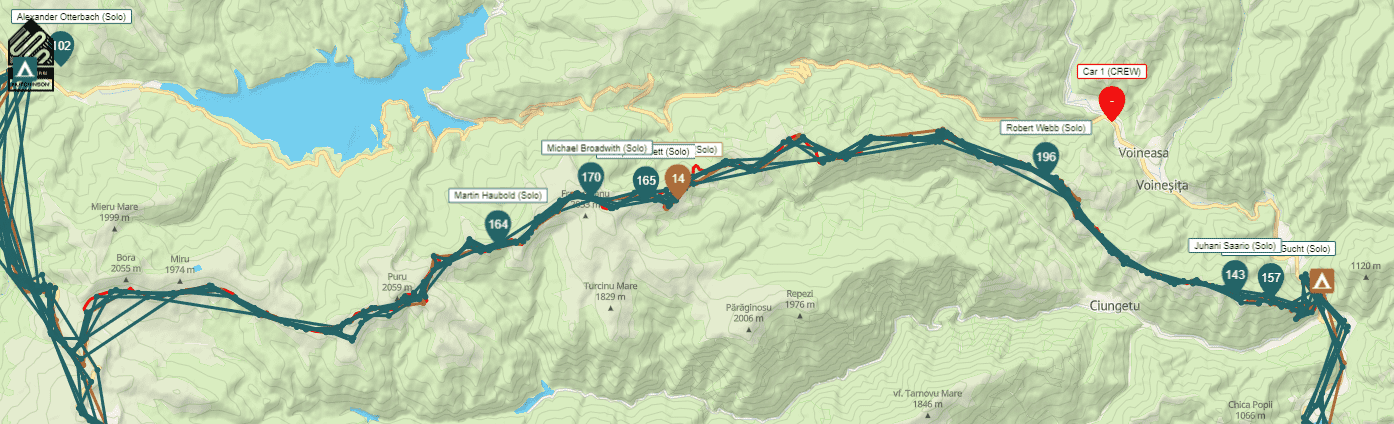The width and height of the screenshot is (1394, 424).
Task: Click the teal tent checkpoint icon
Action: (x=22, y=70)
